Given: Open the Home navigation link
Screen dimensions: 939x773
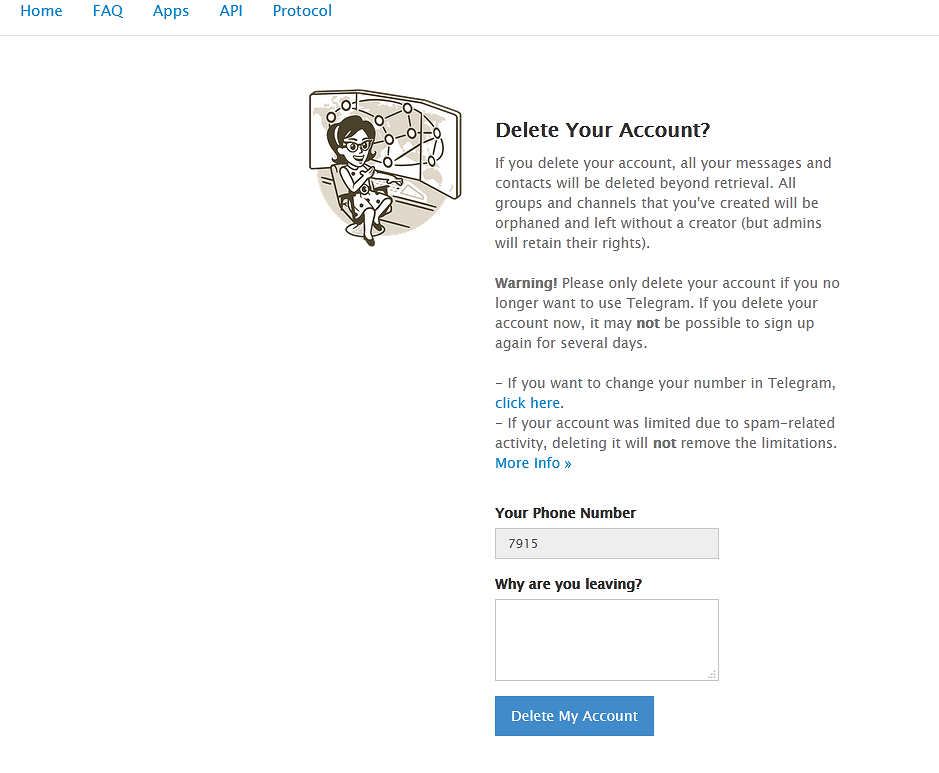Looking at the screenshot, I should pos(41,11).
